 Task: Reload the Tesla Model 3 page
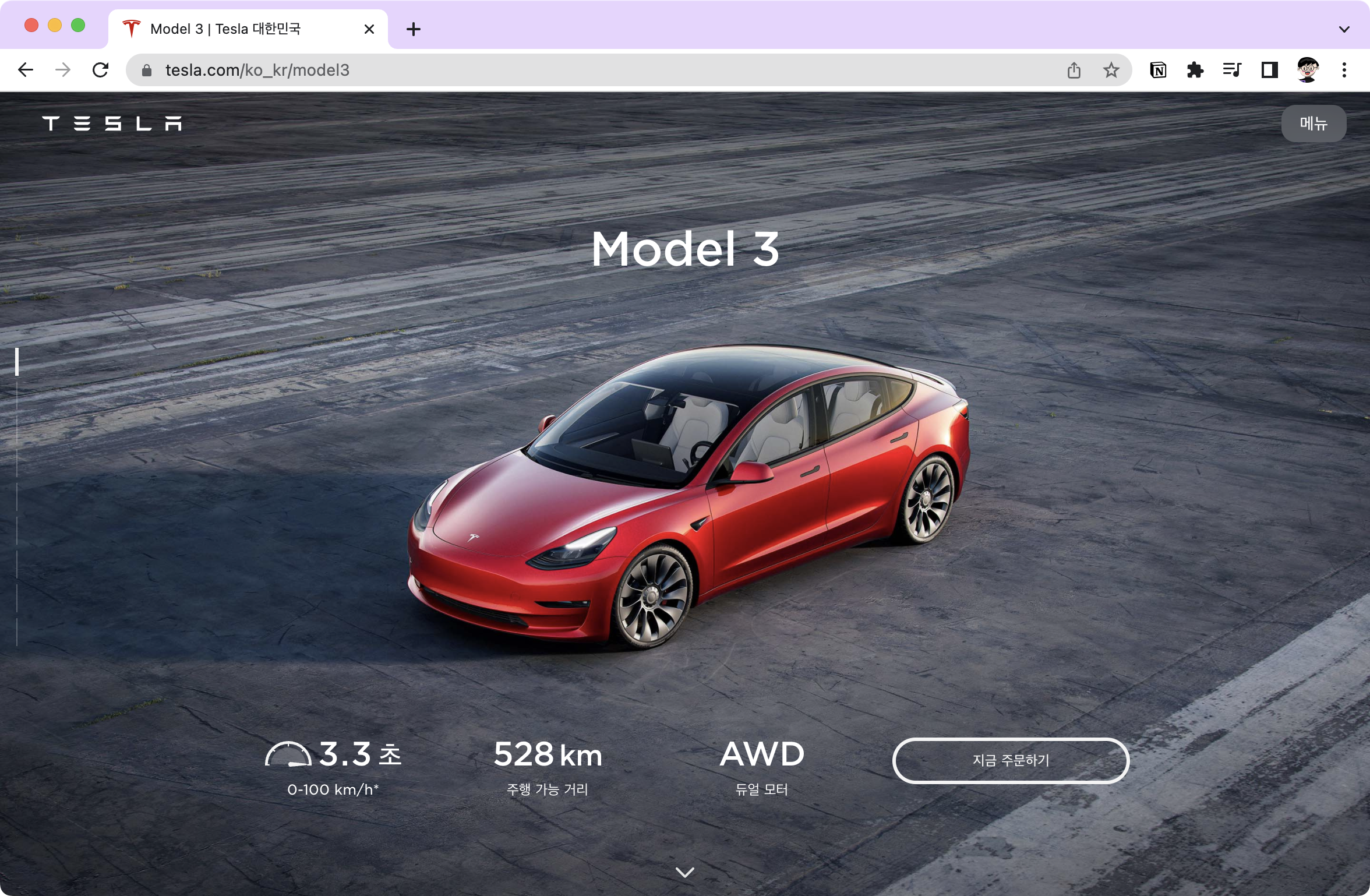pos(100,70)
